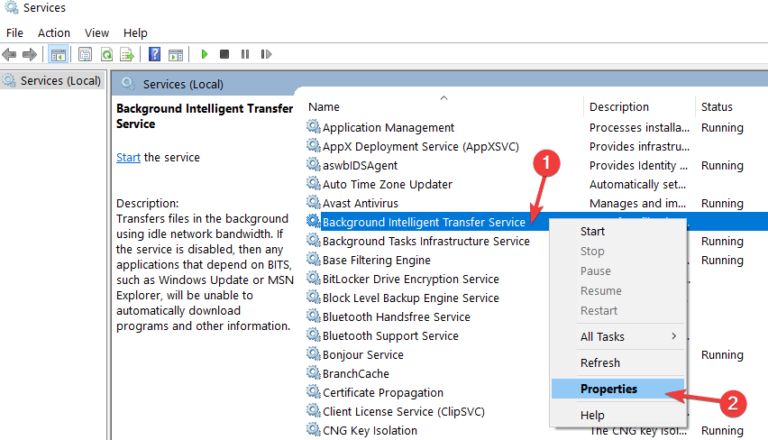This screenshot has width=768, height=440.
Task: Select Services (Local) in the left tree
Action: [58, 80]
